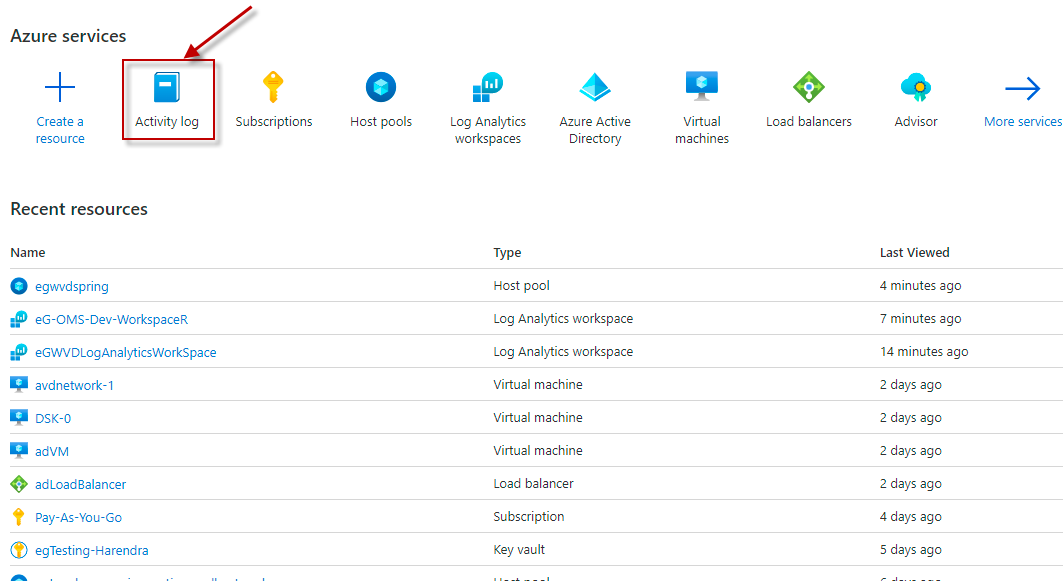Open Azure Active Directory pyramid icon
Viewport: 1063px width, 581px height.
pyautogui.click(x=595, y=87)
